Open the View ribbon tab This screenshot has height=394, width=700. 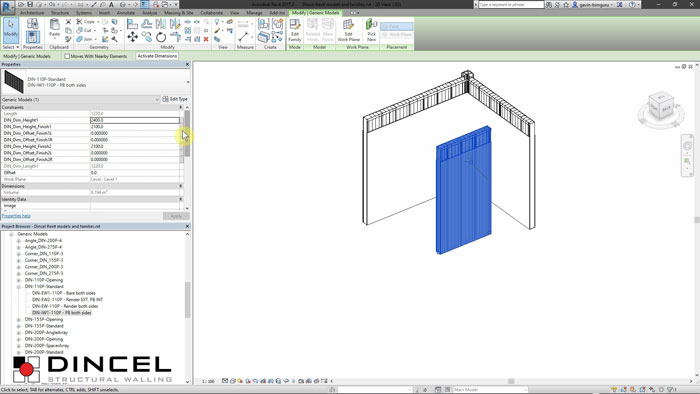234,13
